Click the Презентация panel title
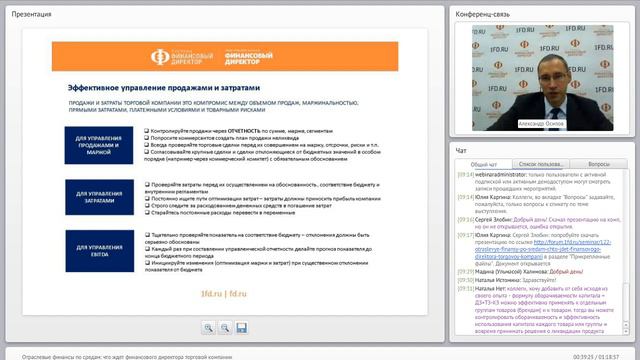Viewport: 640px width, 360px height. [31, 14]
